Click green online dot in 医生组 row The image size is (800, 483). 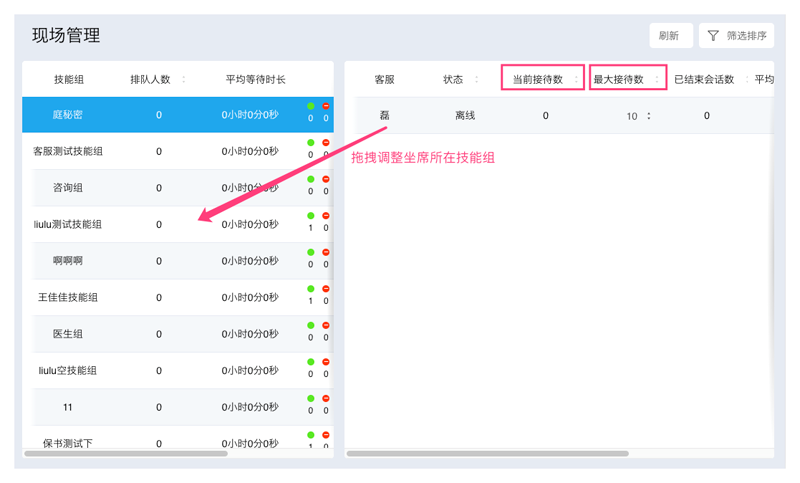pos(311,325)
